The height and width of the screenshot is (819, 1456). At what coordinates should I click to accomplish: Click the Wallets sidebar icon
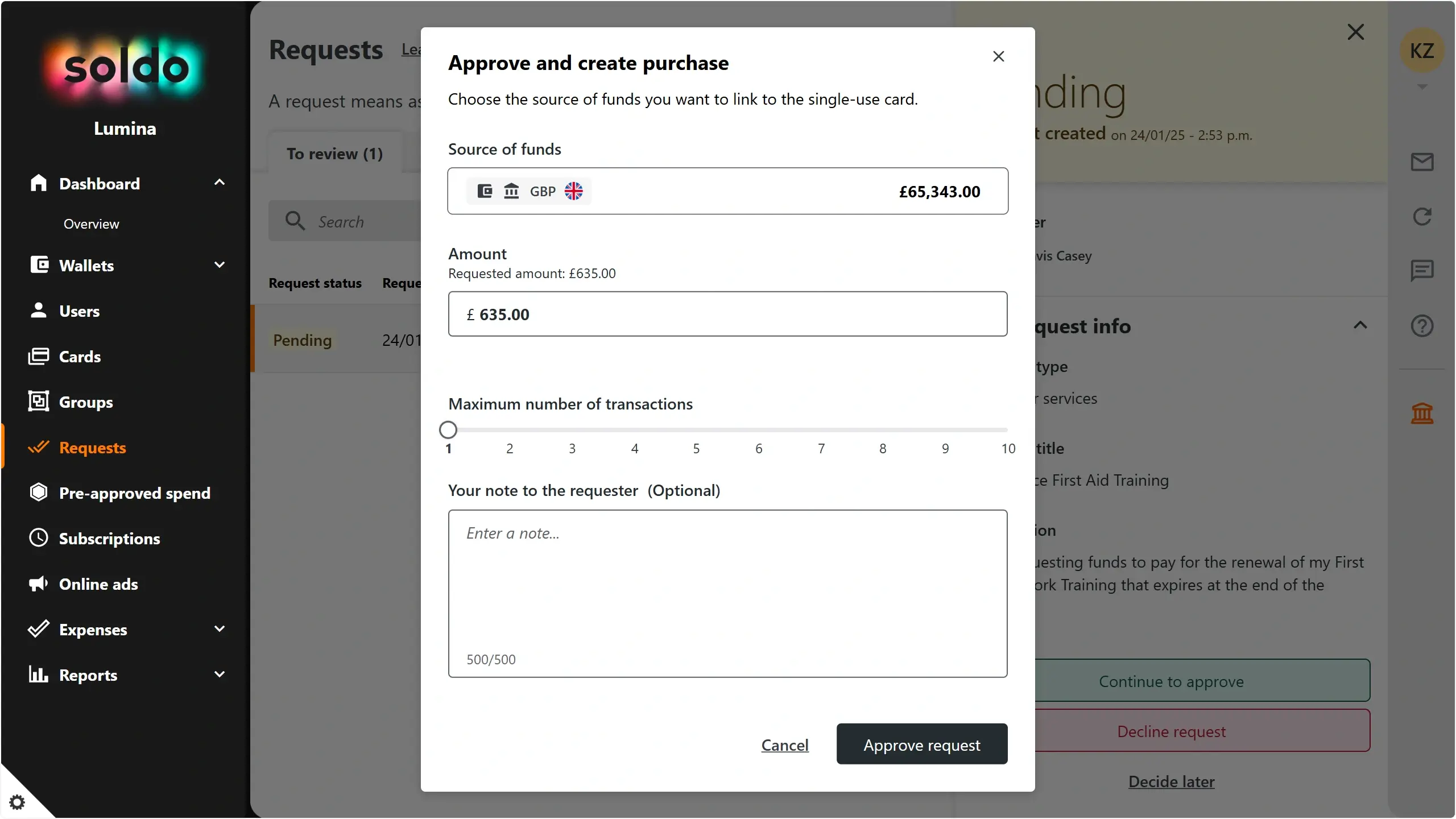pos(39,265)
